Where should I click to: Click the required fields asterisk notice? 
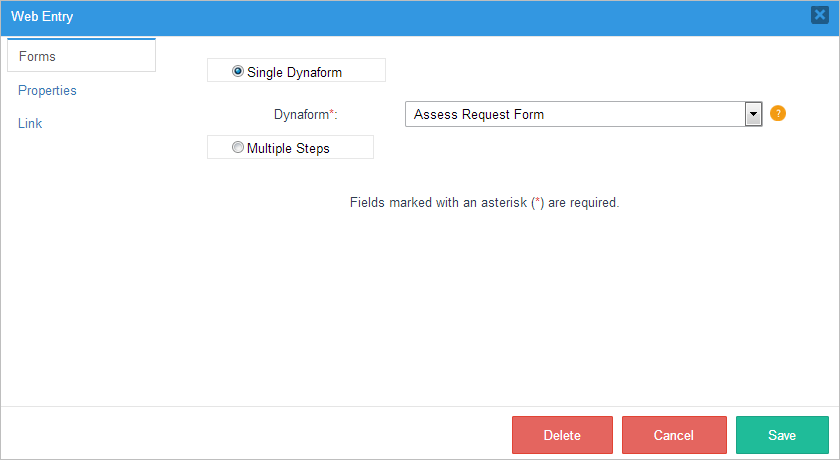click(485, 202)
